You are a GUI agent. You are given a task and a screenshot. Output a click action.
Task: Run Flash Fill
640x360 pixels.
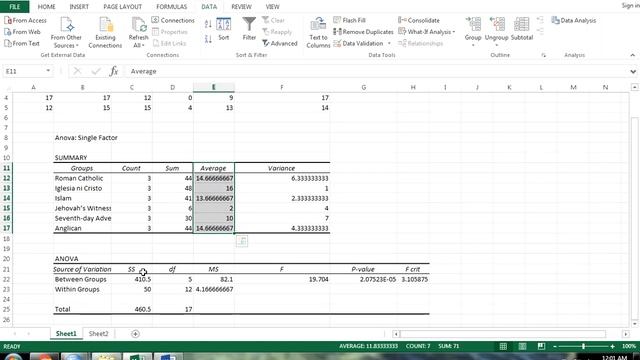[349, 20]
